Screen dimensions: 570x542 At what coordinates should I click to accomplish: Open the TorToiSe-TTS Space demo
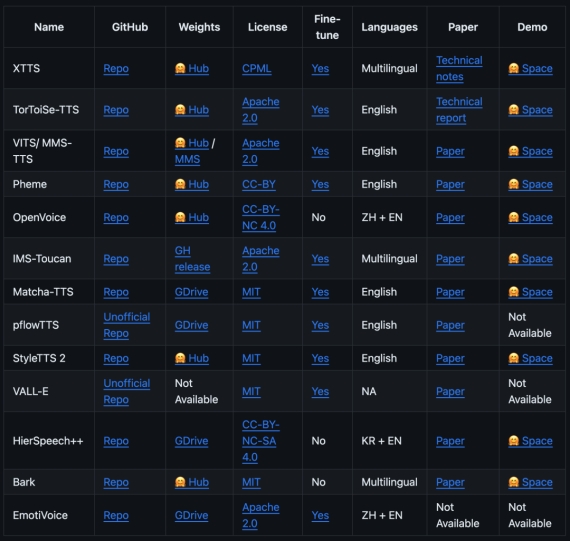pyautogui.click(x=530, y=110)
